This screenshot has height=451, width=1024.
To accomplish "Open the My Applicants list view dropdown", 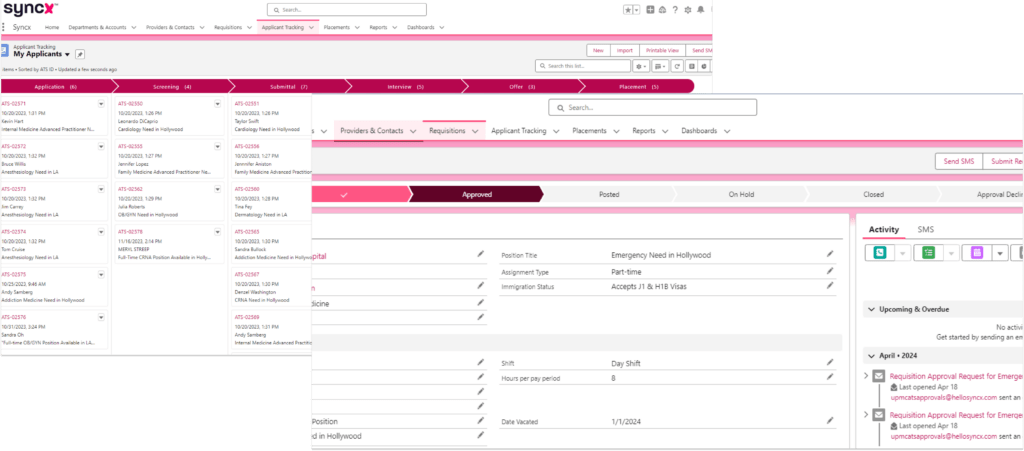I will 67,53.
